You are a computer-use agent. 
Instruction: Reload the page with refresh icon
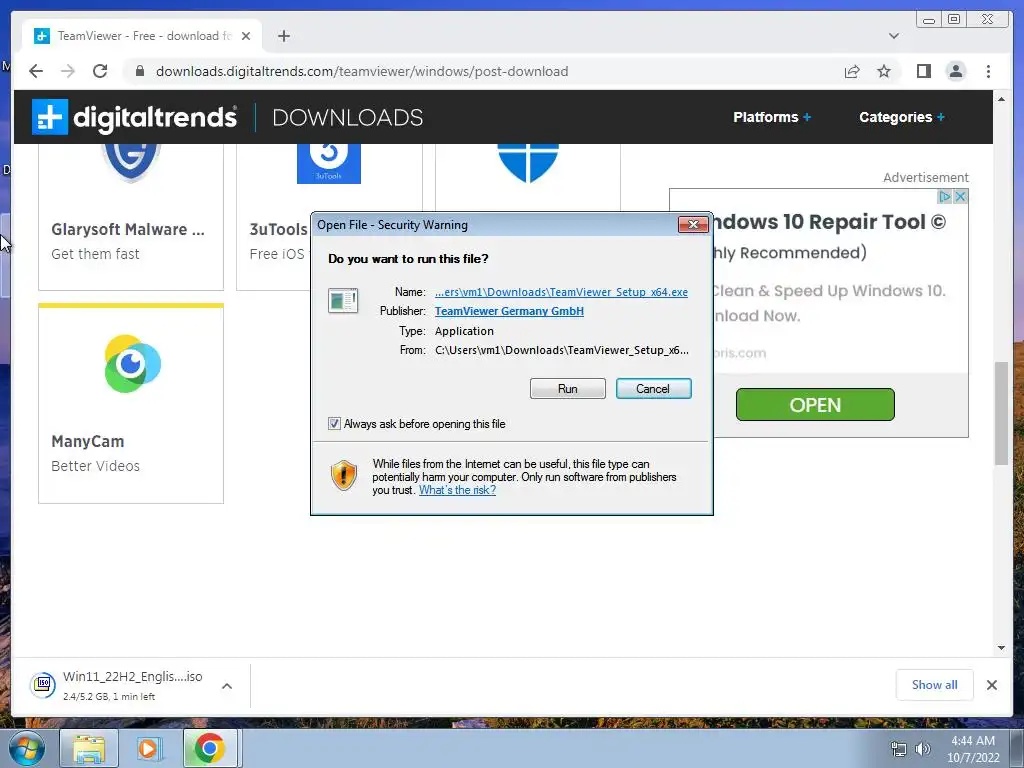coord(100,71)
